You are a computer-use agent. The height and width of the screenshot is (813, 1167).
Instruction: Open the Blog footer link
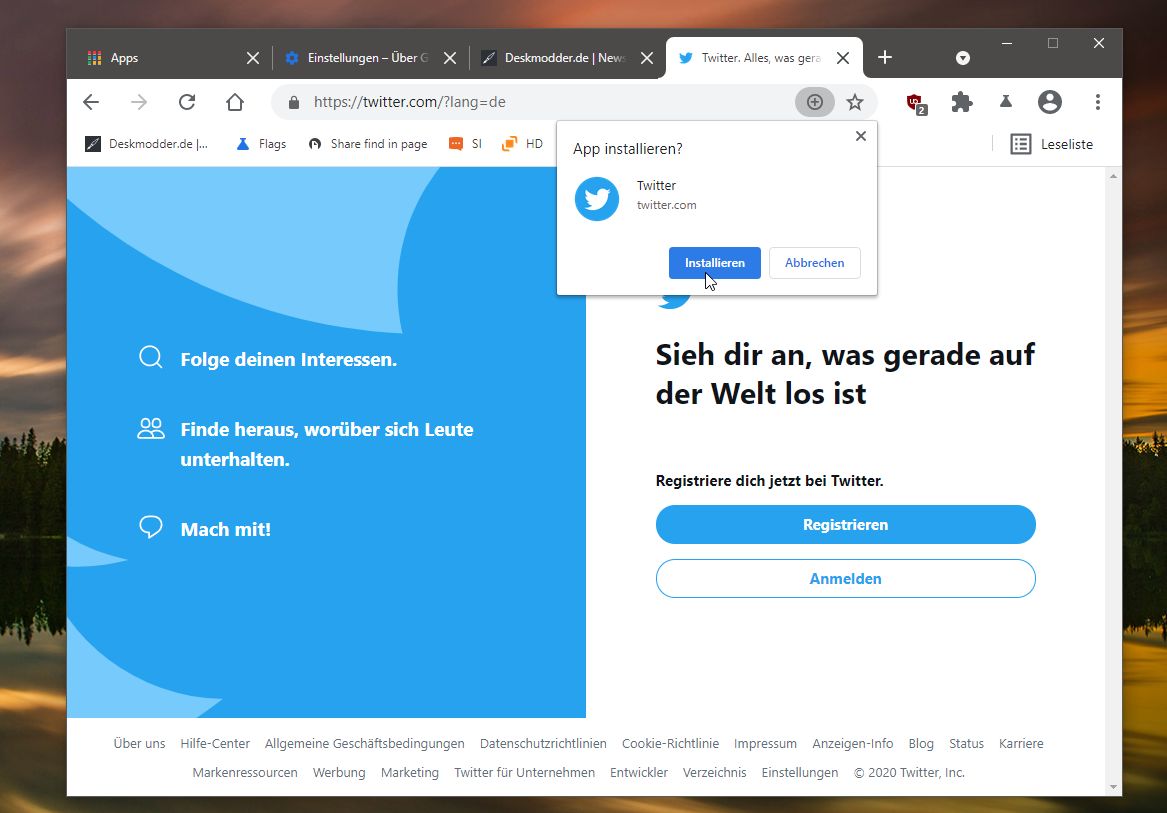tap(921, 744)
